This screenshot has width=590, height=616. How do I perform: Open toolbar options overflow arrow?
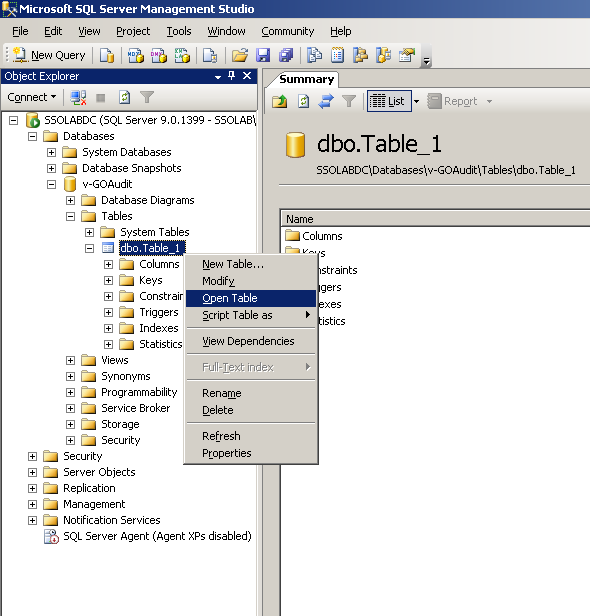[x=426, y=61]
